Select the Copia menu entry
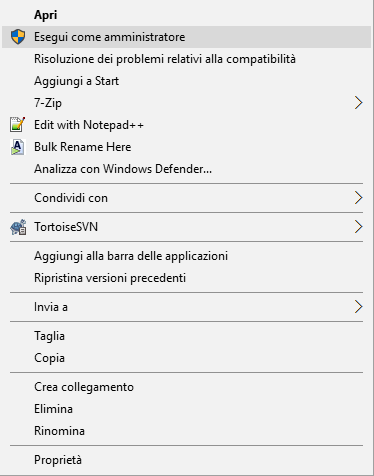The width and height of the screenshot is (374, 476). click(187, 358)
